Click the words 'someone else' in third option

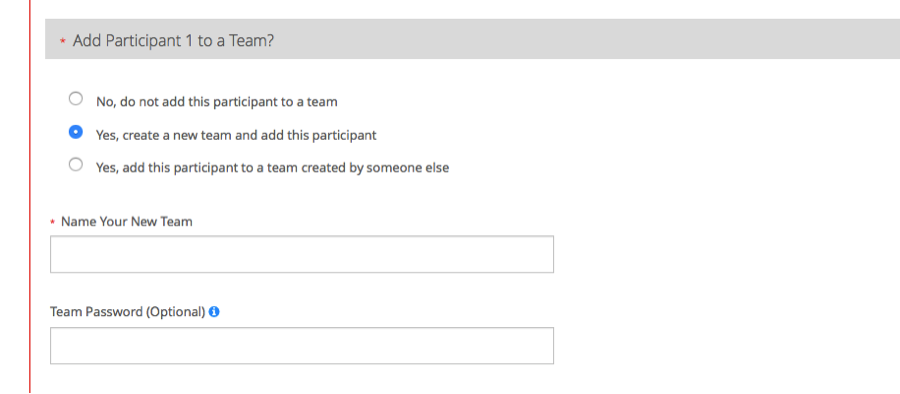(408, 168)
